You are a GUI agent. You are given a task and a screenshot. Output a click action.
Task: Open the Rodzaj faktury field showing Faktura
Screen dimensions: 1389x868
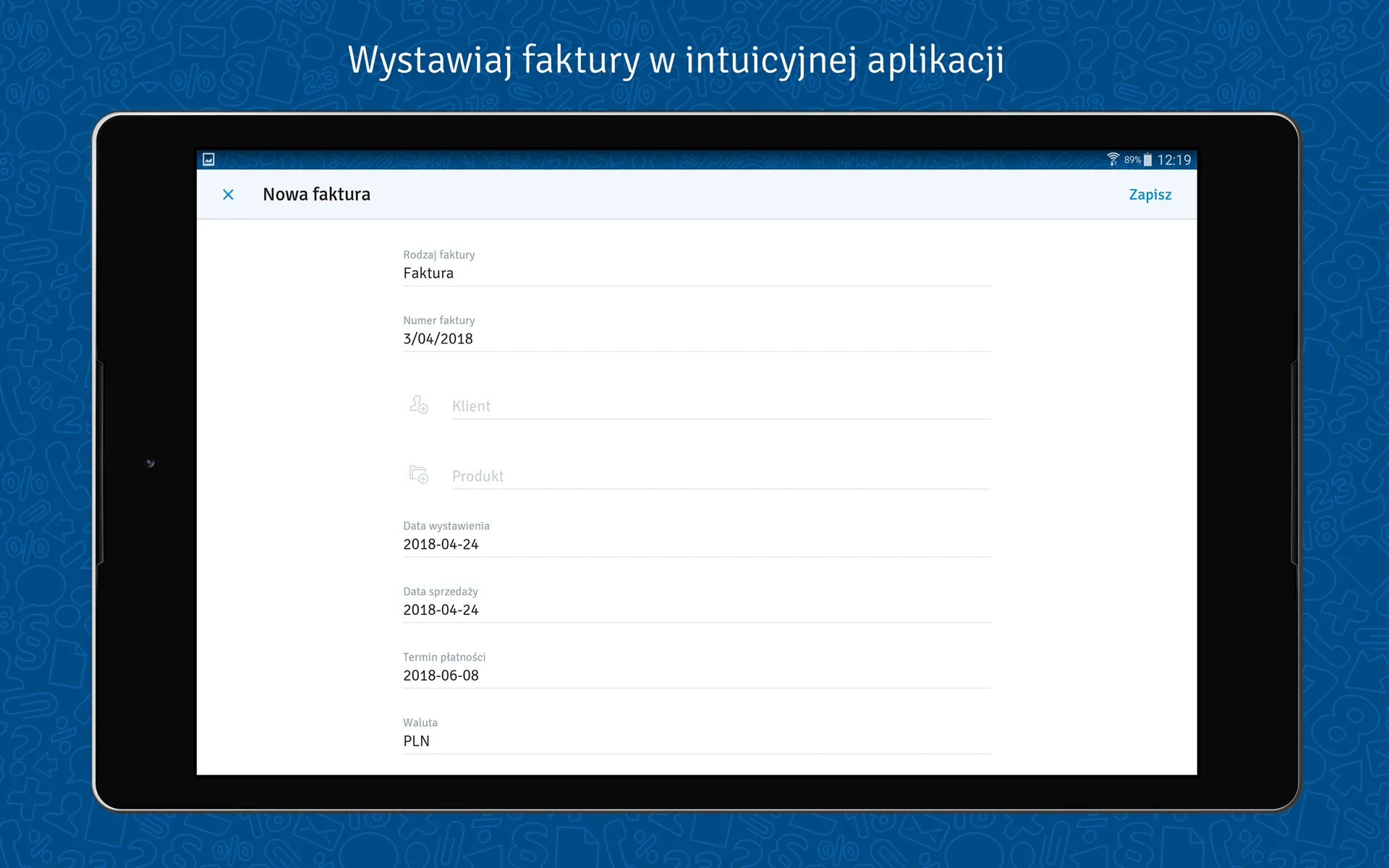tap(696, 266)
